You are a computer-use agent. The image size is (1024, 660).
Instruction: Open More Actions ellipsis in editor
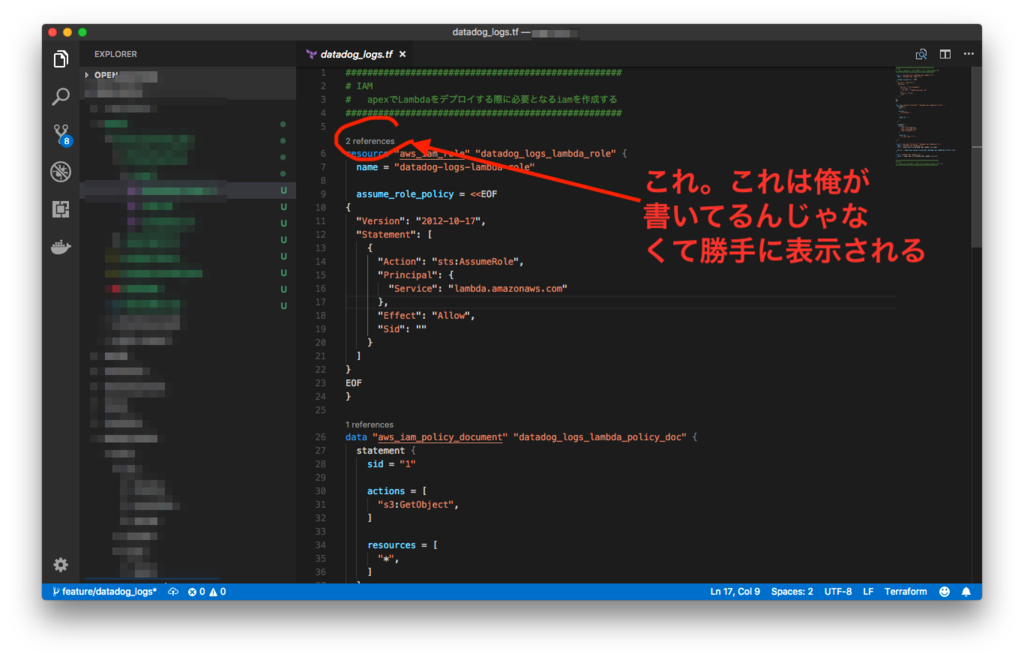[x=968, y=54]
